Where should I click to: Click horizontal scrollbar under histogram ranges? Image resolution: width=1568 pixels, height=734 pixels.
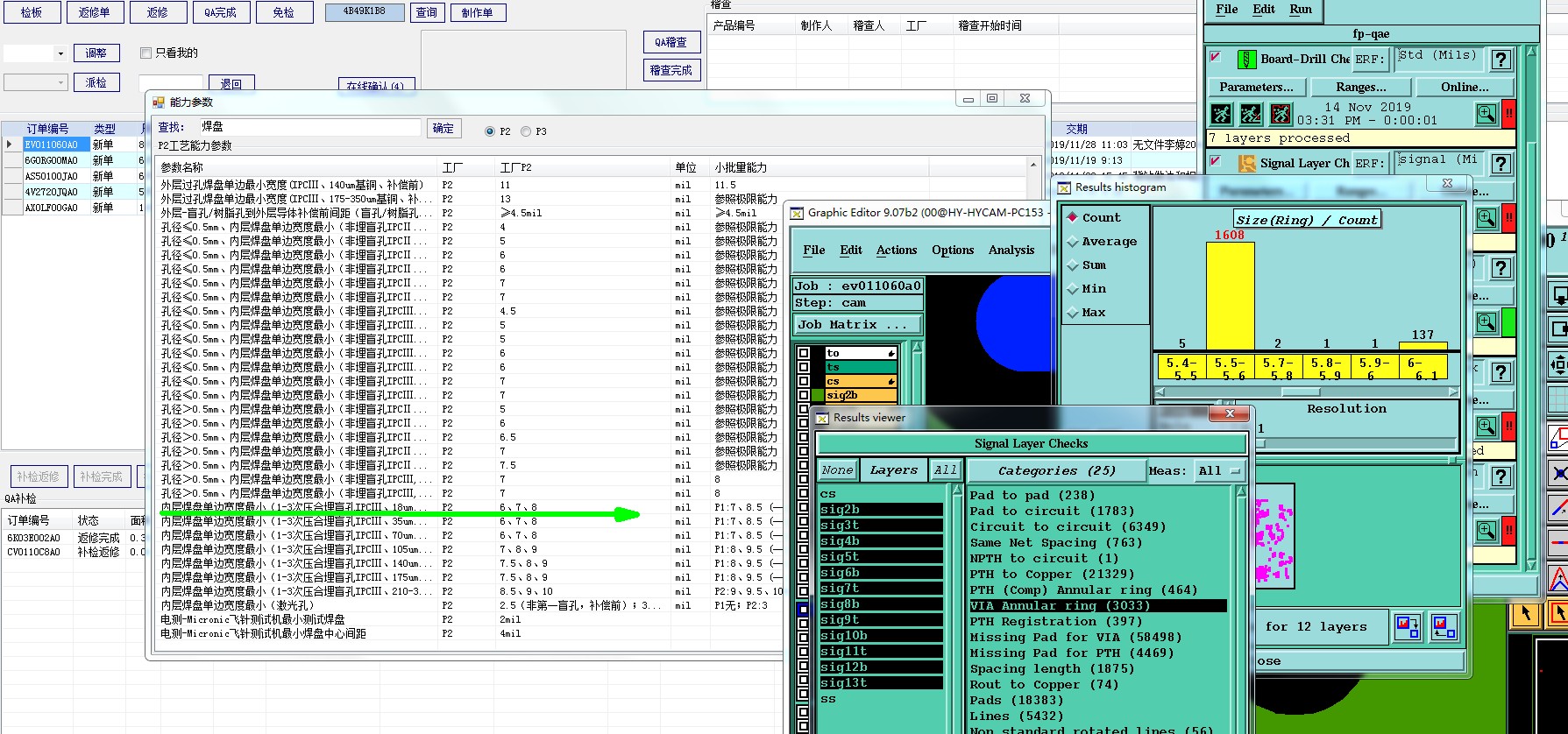click(1307, 392)
